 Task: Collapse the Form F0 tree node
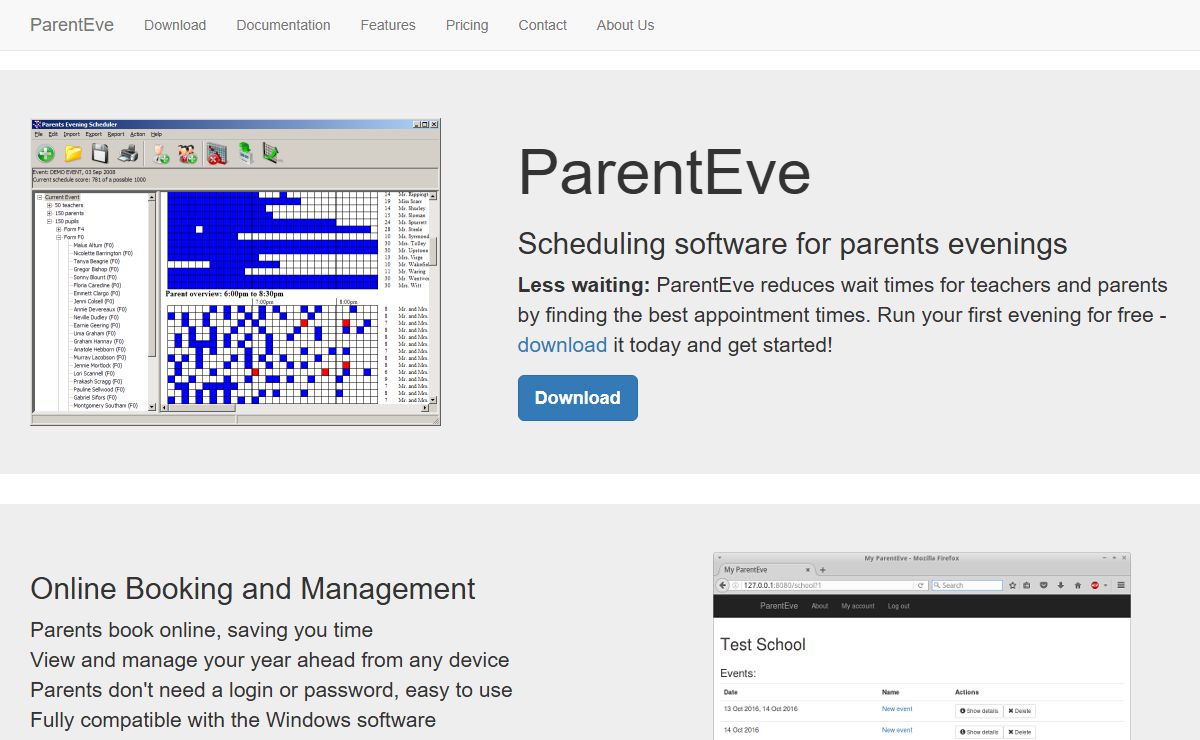[58, 237]
